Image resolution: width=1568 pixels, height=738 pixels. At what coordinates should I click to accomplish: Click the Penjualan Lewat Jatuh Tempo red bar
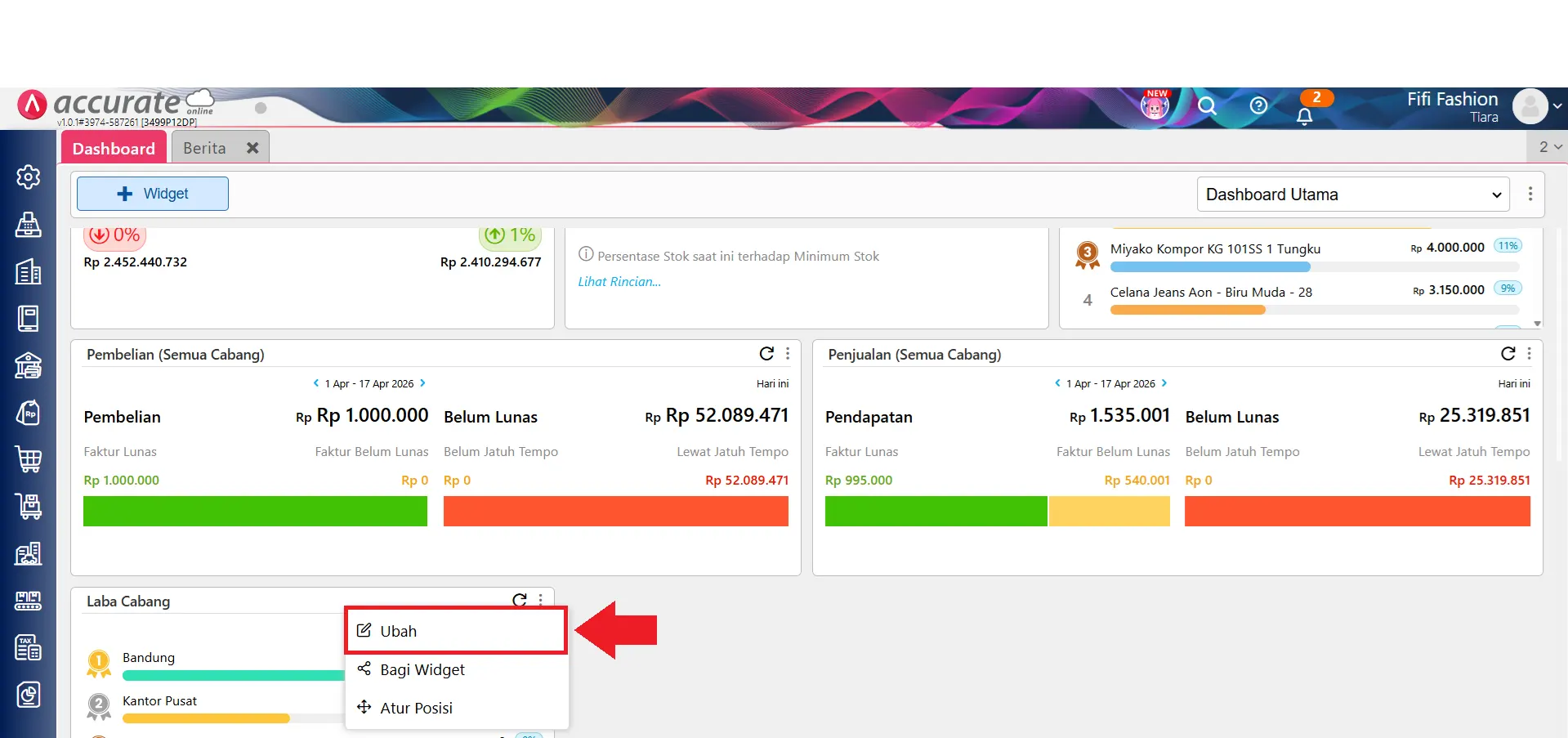1357,511
